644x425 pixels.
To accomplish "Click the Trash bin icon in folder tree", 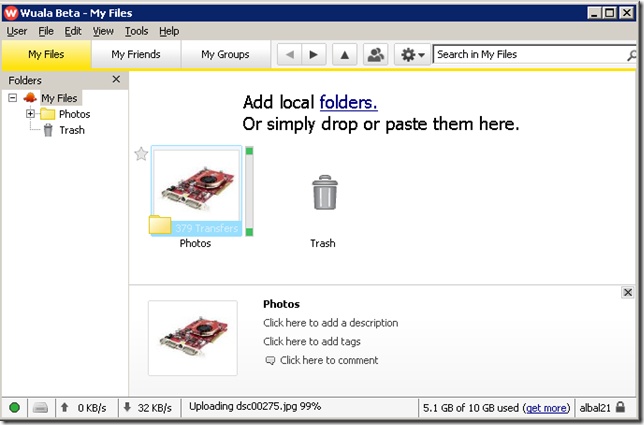I will (48, 130).
